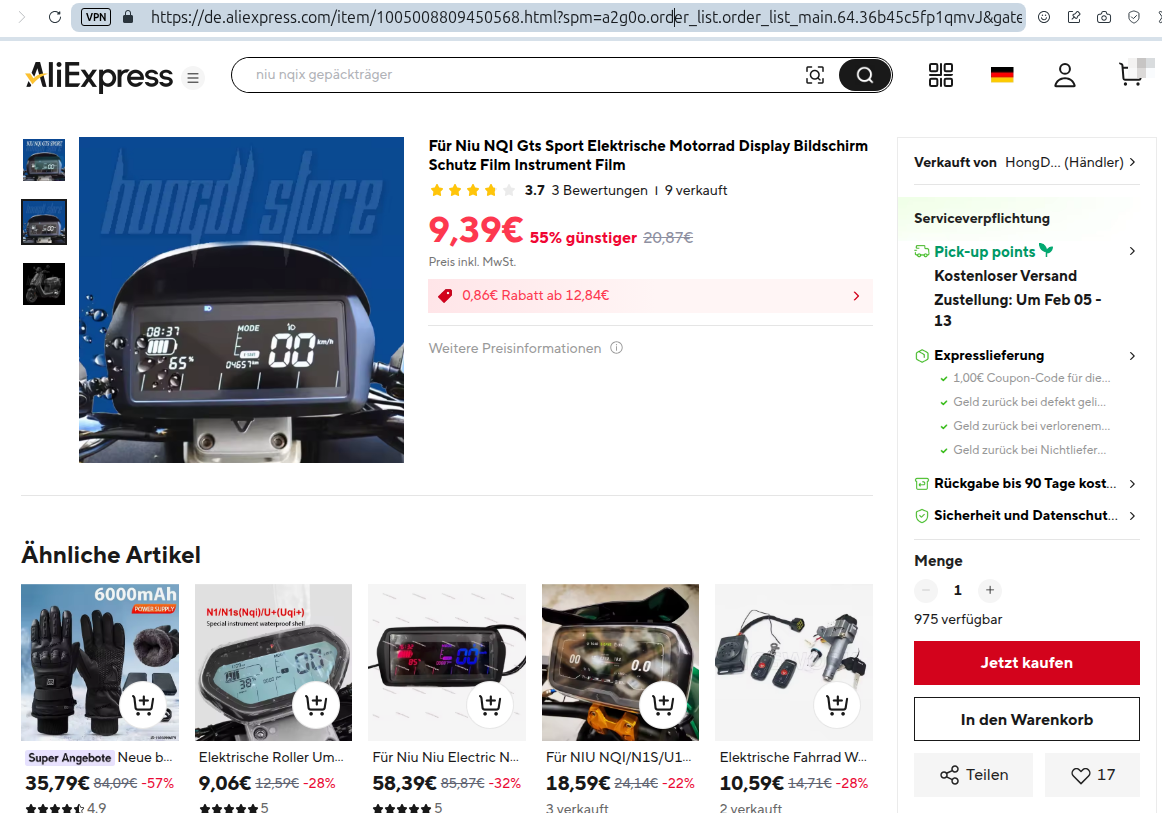1162x813 pixels.
Task: Click the info icon beside Weitere Preisinformationen
Action: (616, 348)
